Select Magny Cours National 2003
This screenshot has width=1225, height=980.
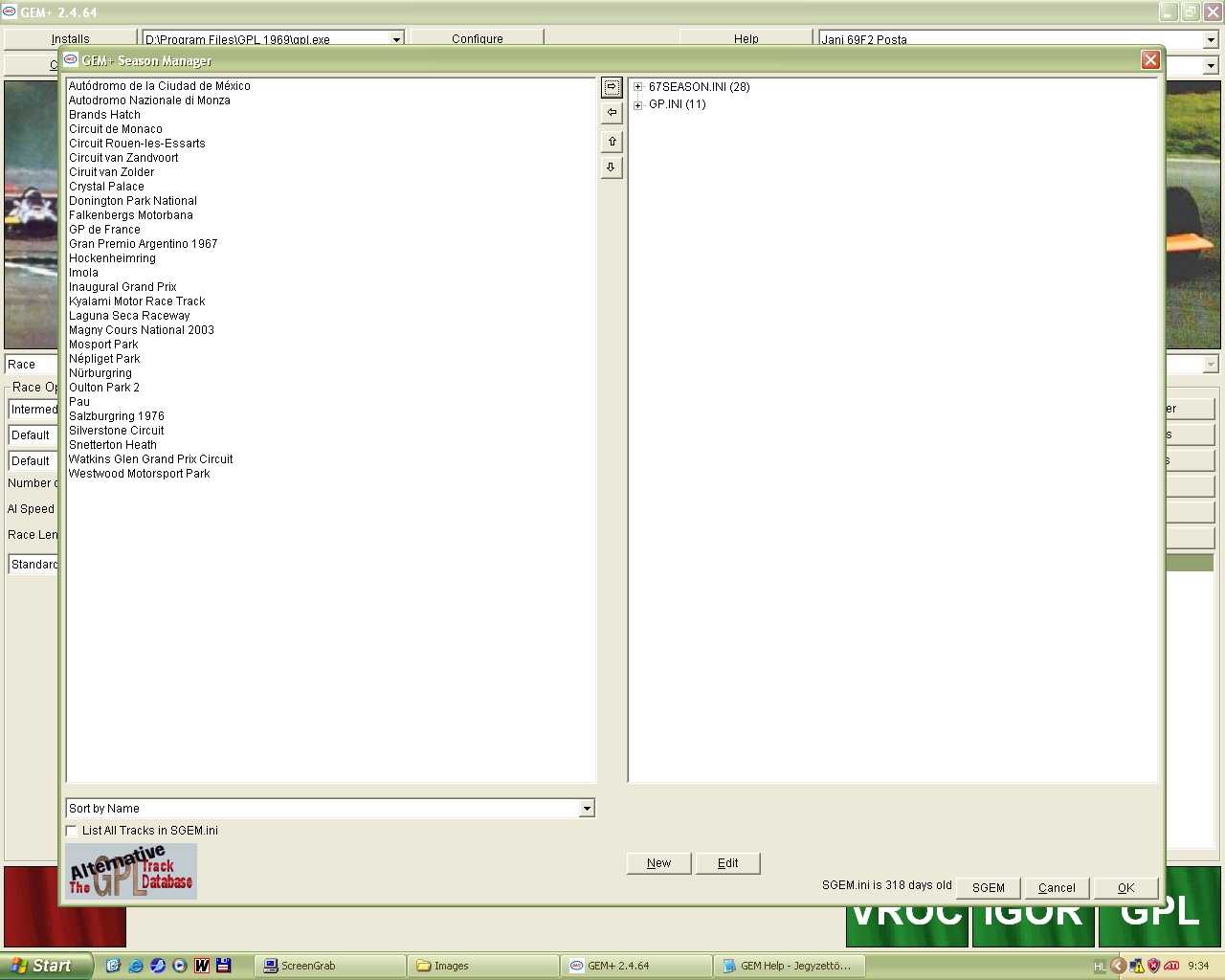coord(142,330)
